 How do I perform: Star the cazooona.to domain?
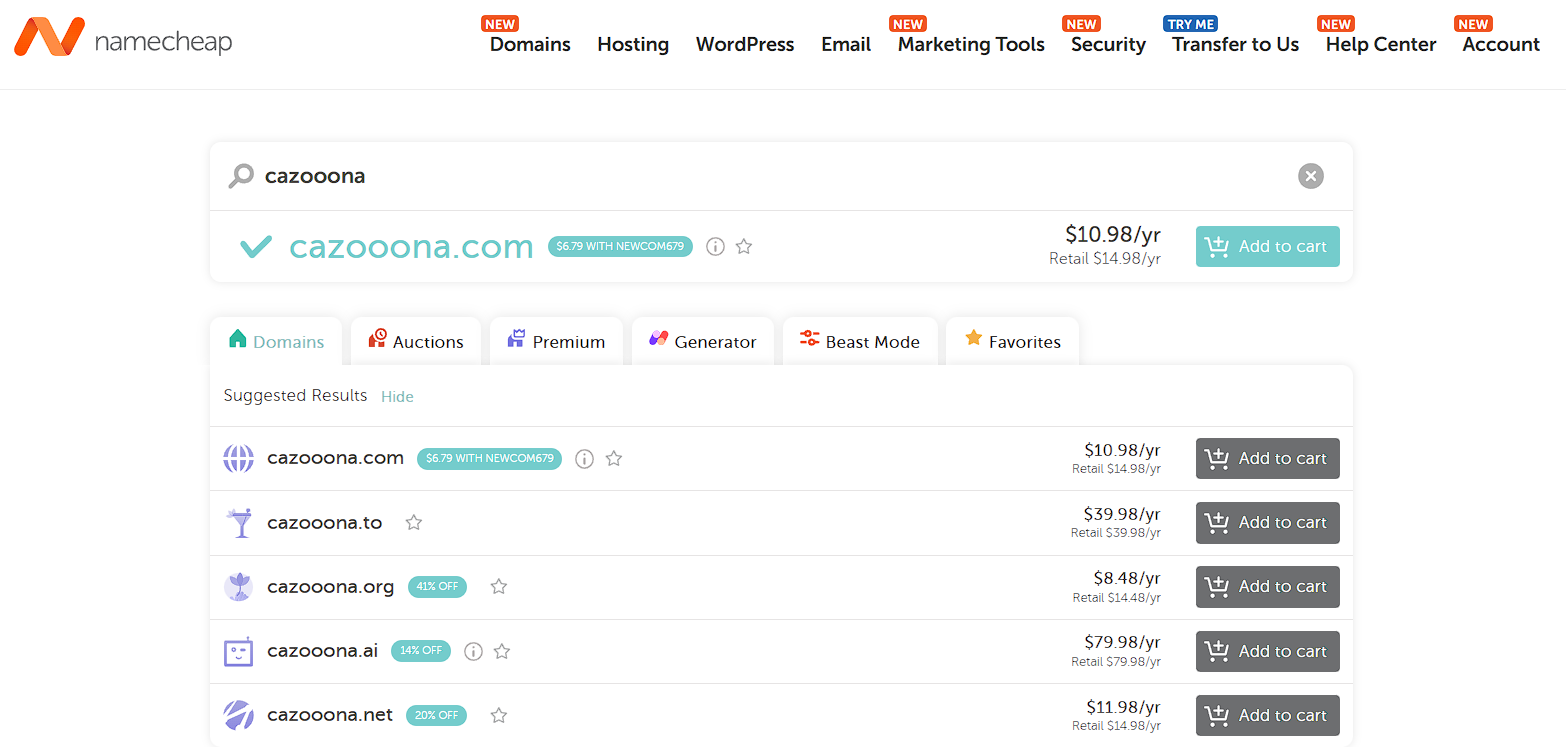pos(414,523)
